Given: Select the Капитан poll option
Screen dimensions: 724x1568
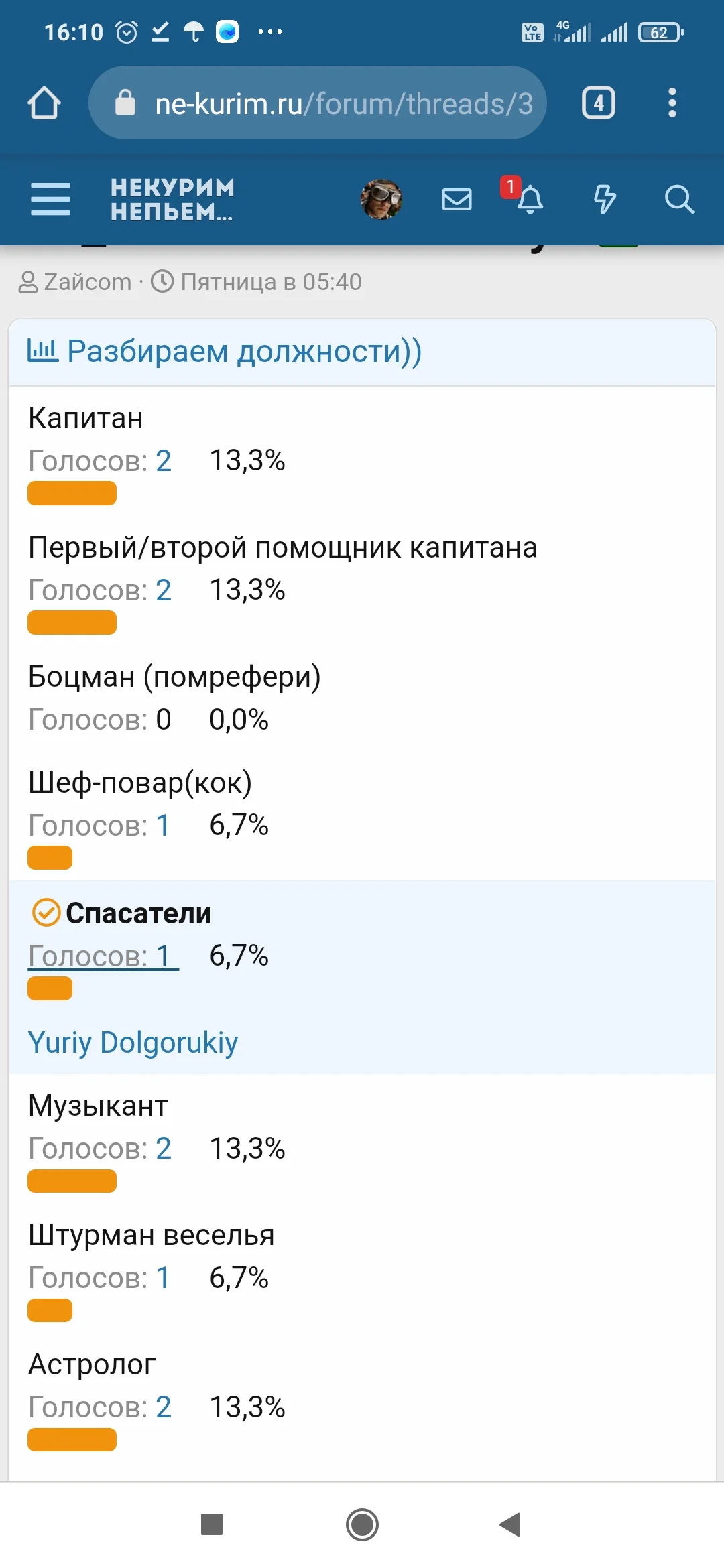Looking at the screenshot, I should 84,417.
